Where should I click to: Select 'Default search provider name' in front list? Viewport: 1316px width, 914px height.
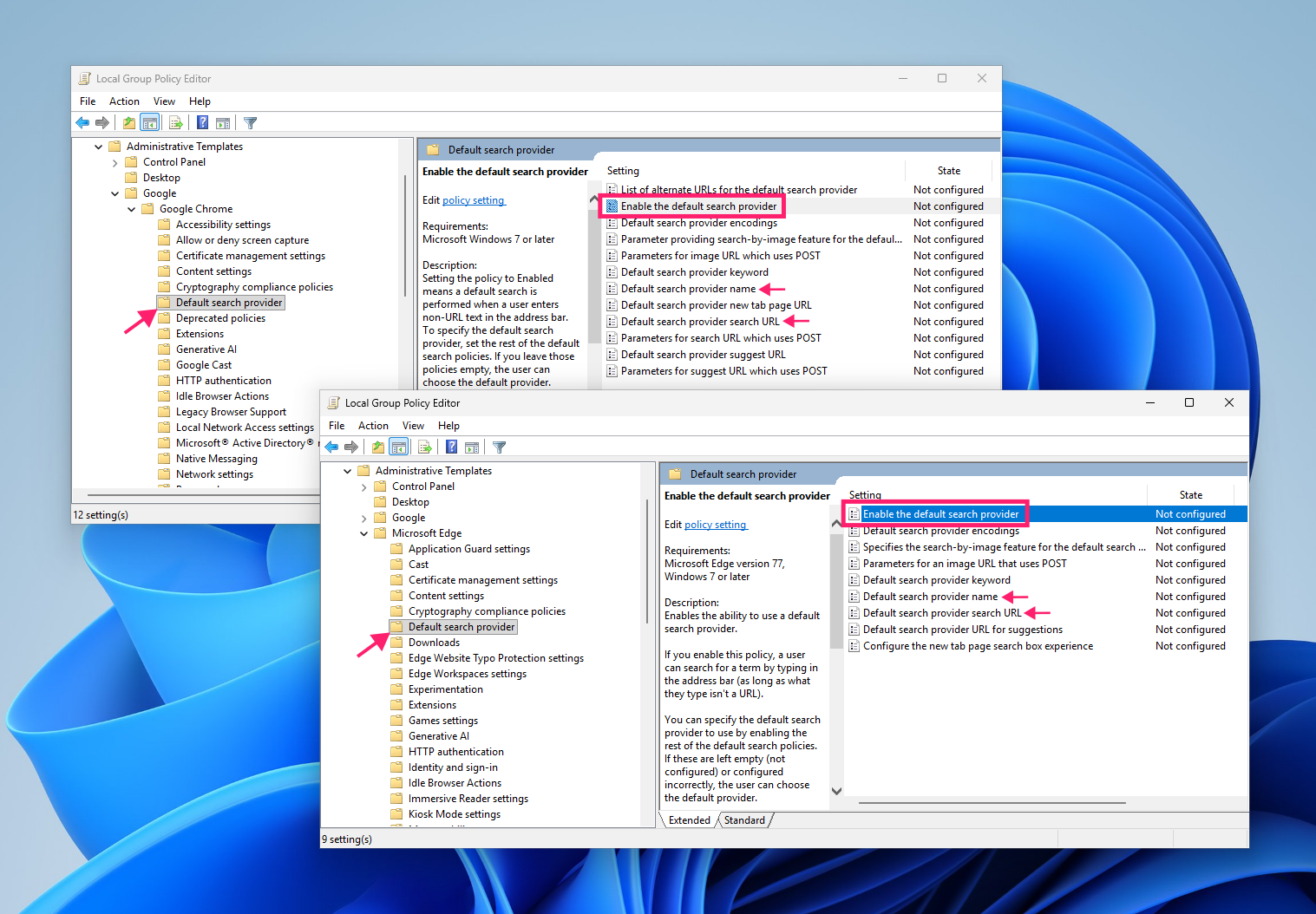tap(930, 597)
